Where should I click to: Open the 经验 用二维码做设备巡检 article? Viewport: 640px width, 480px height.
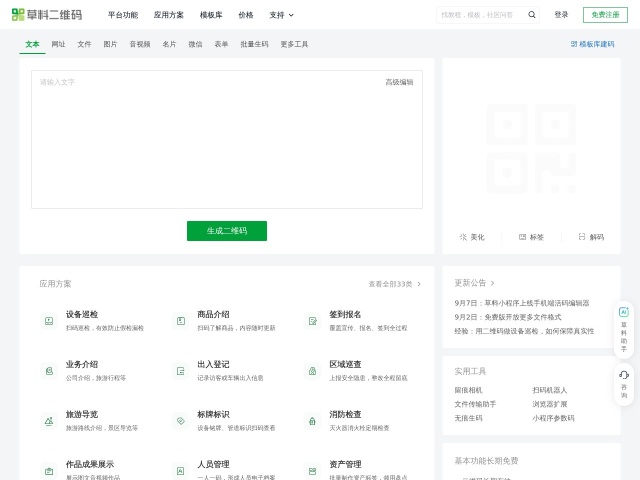pyautogui.click(x=524, y=331)
